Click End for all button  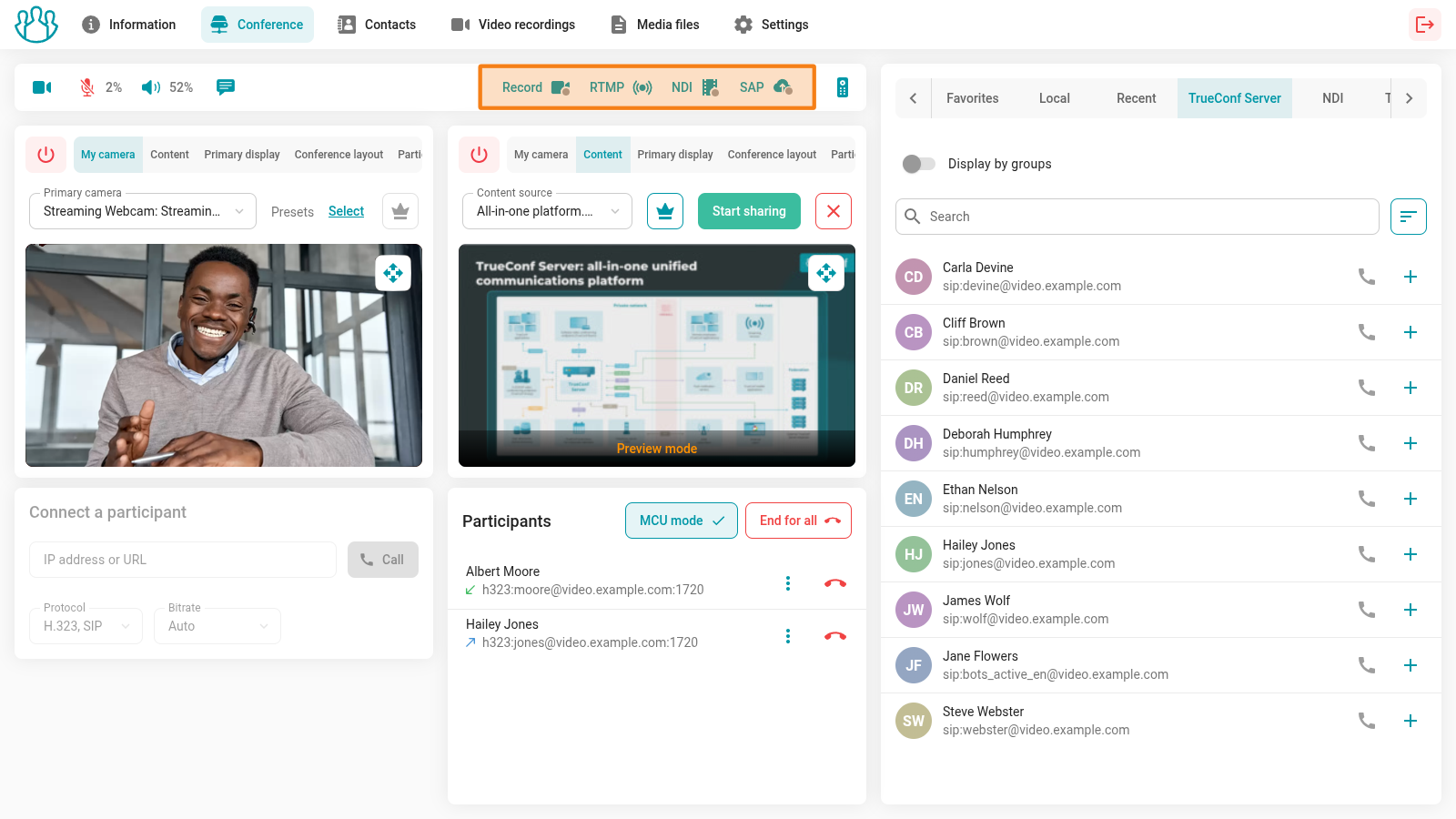click(x=799, y=521)
